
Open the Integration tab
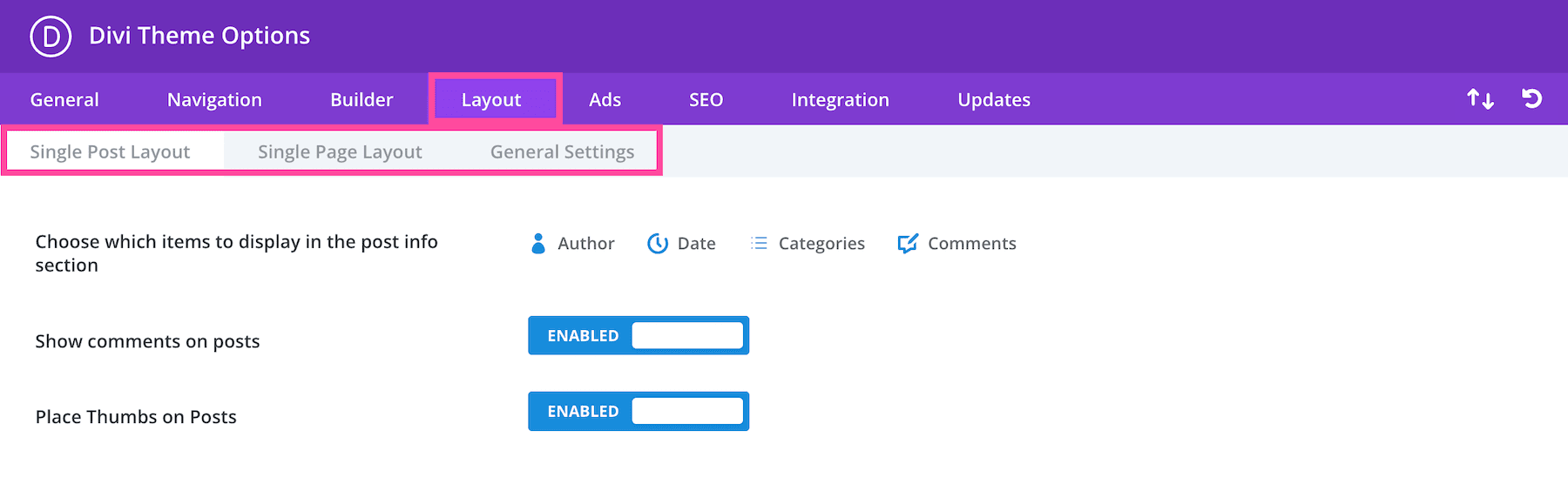point(840,100)
